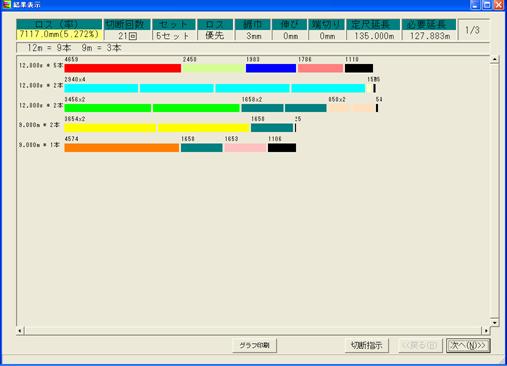Click the 切断回数 value 21回 cell
Viewport: 507px width, 366px height.
(x=127, y=36)
